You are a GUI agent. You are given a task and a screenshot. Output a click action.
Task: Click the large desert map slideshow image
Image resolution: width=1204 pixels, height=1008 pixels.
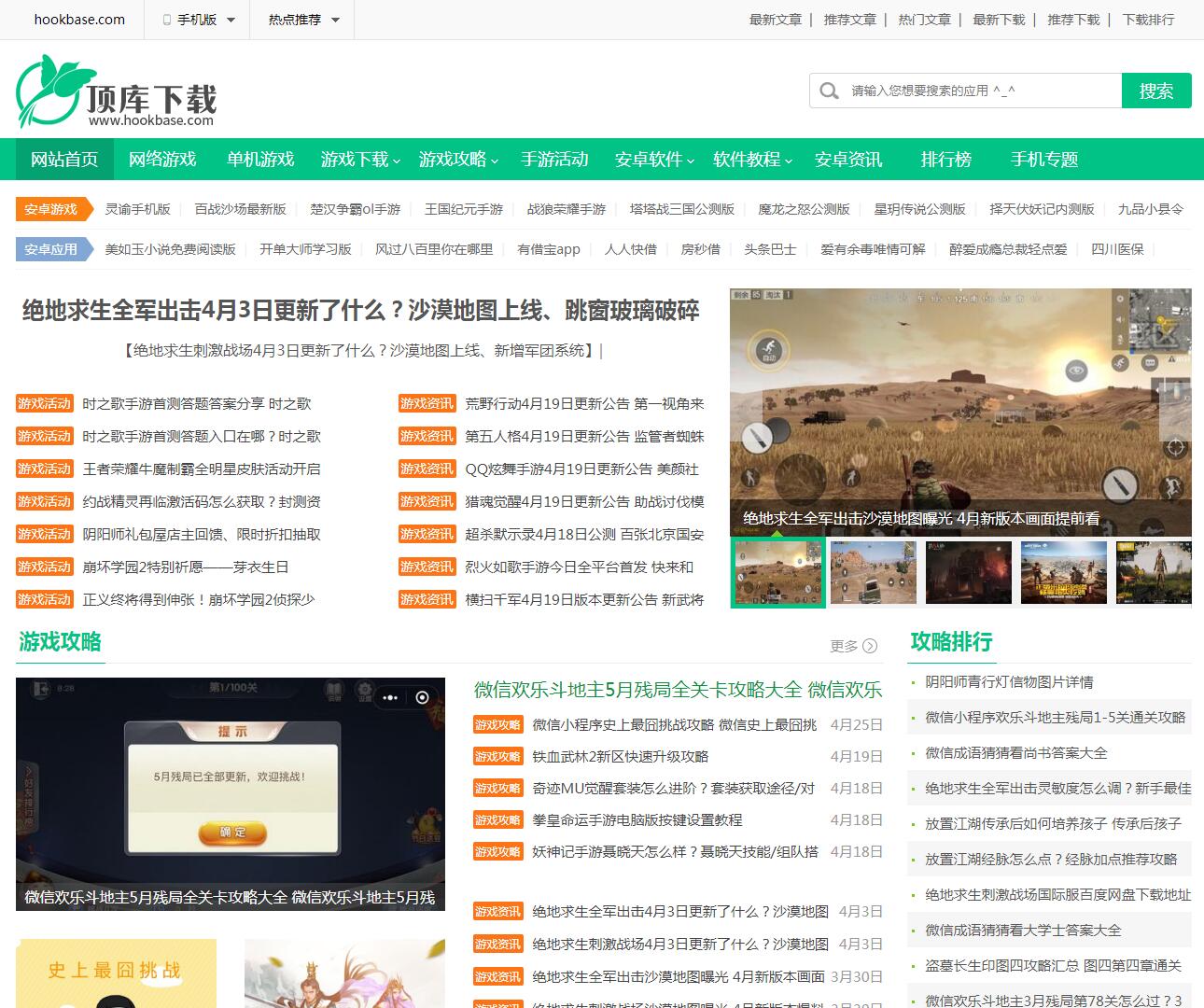click(960, 413)
